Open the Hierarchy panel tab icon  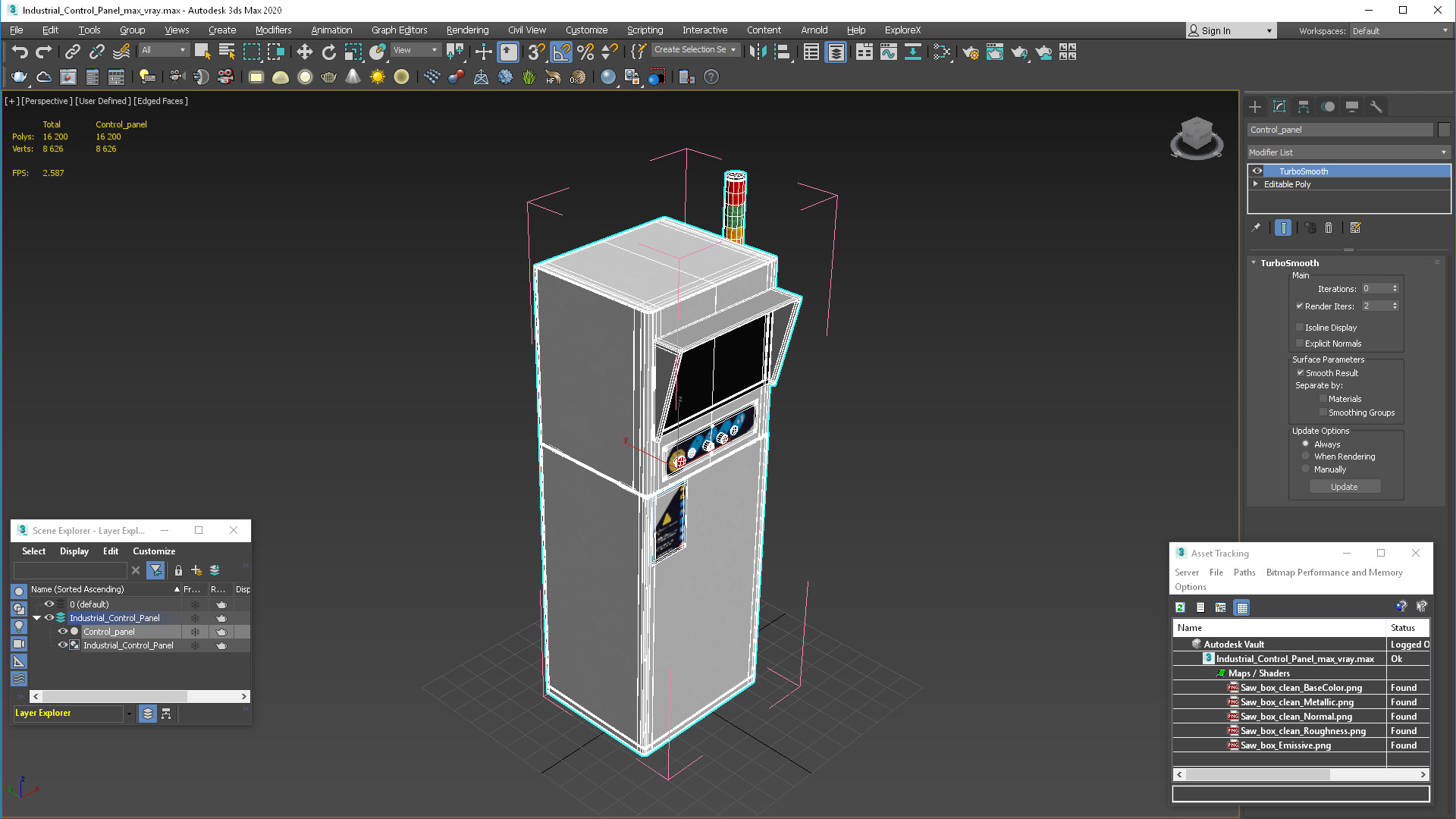(x=1304, y=106)
